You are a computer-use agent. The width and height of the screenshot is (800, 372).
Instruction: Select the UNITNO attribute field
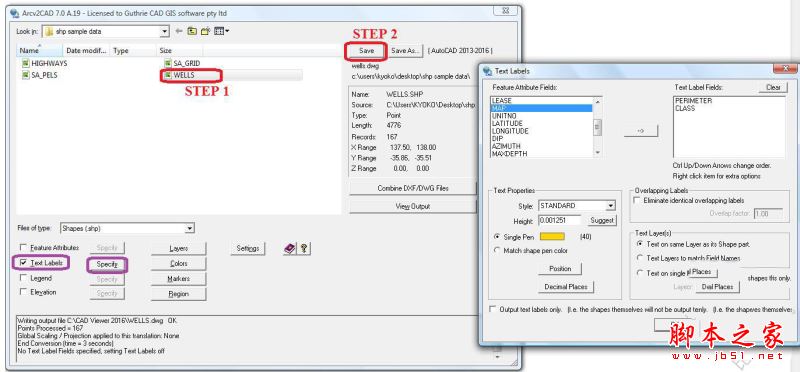(x=541, y=116)
